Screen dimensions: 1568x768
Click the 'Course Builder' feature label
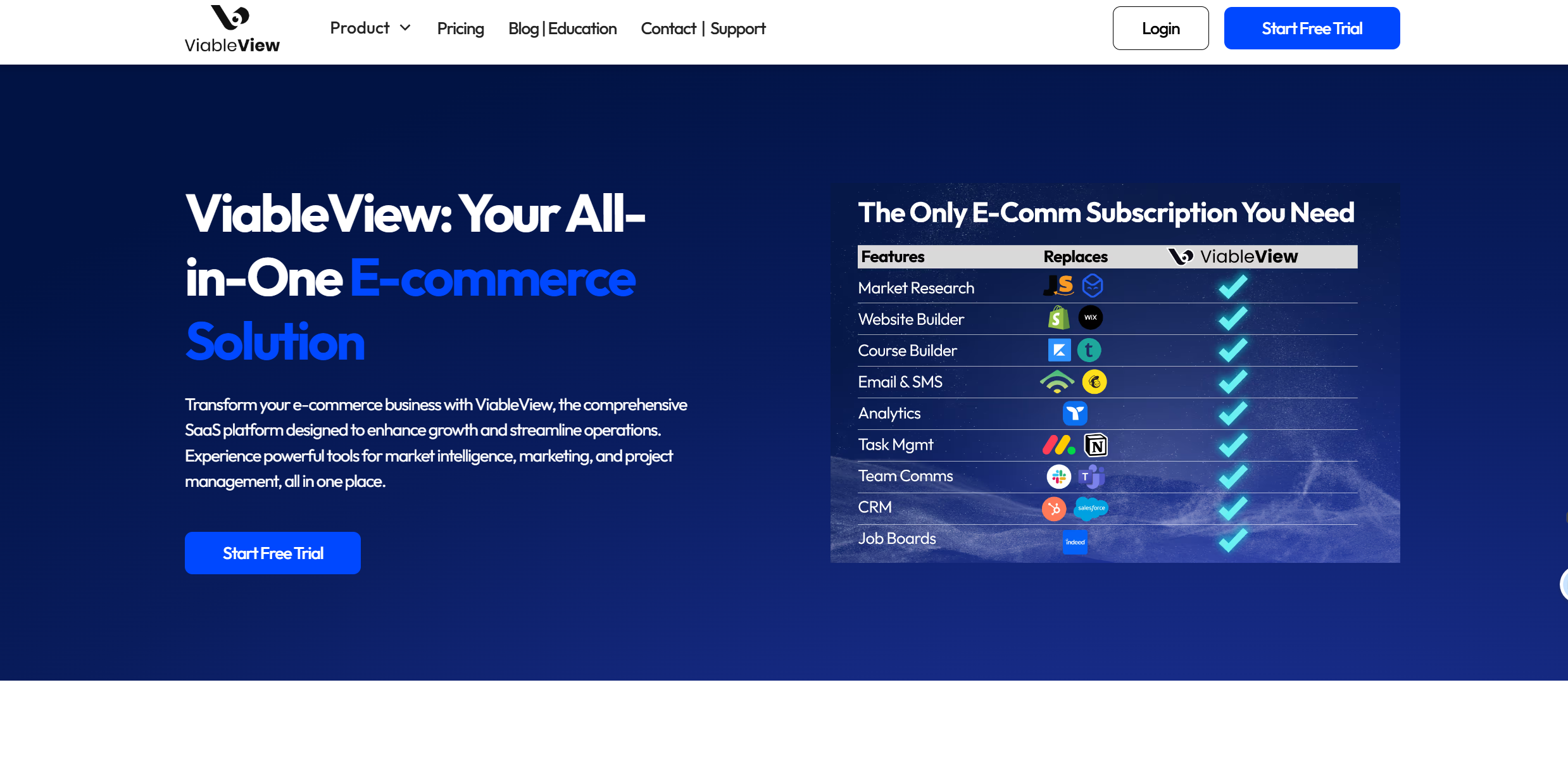[907, 350]
